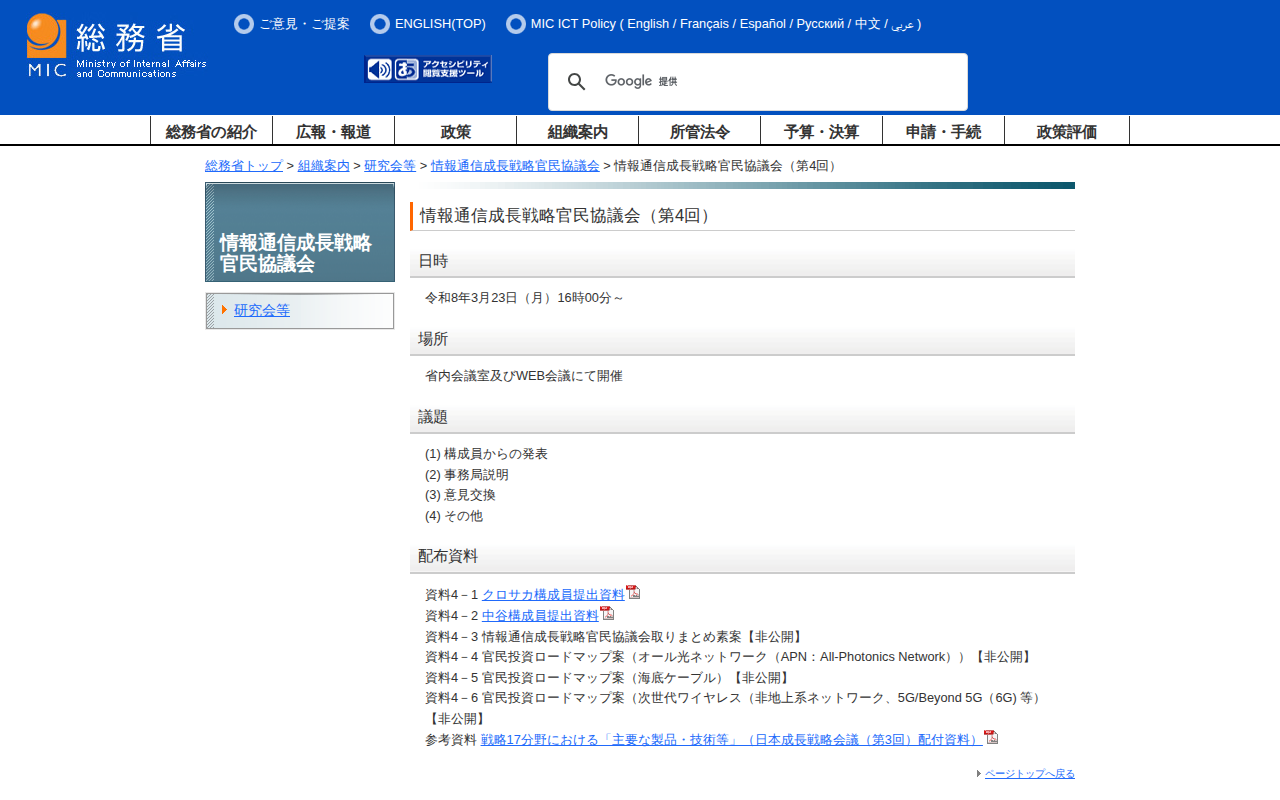This screenshot has width=1280, height=800.
Task: Jump back via ページトップへ戻る link
Action: (1029, 774)
